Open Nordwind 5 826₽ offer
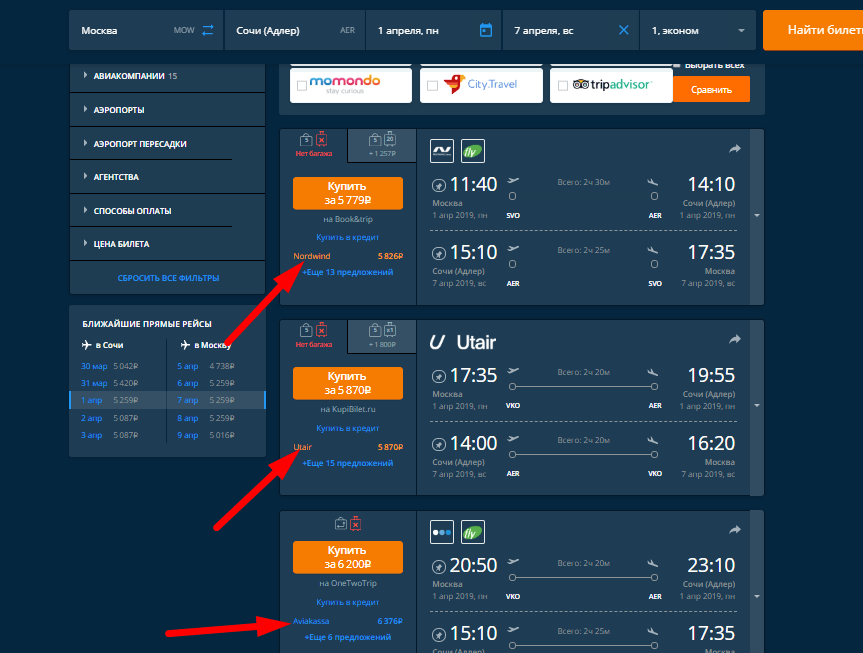 pos(348,256)
